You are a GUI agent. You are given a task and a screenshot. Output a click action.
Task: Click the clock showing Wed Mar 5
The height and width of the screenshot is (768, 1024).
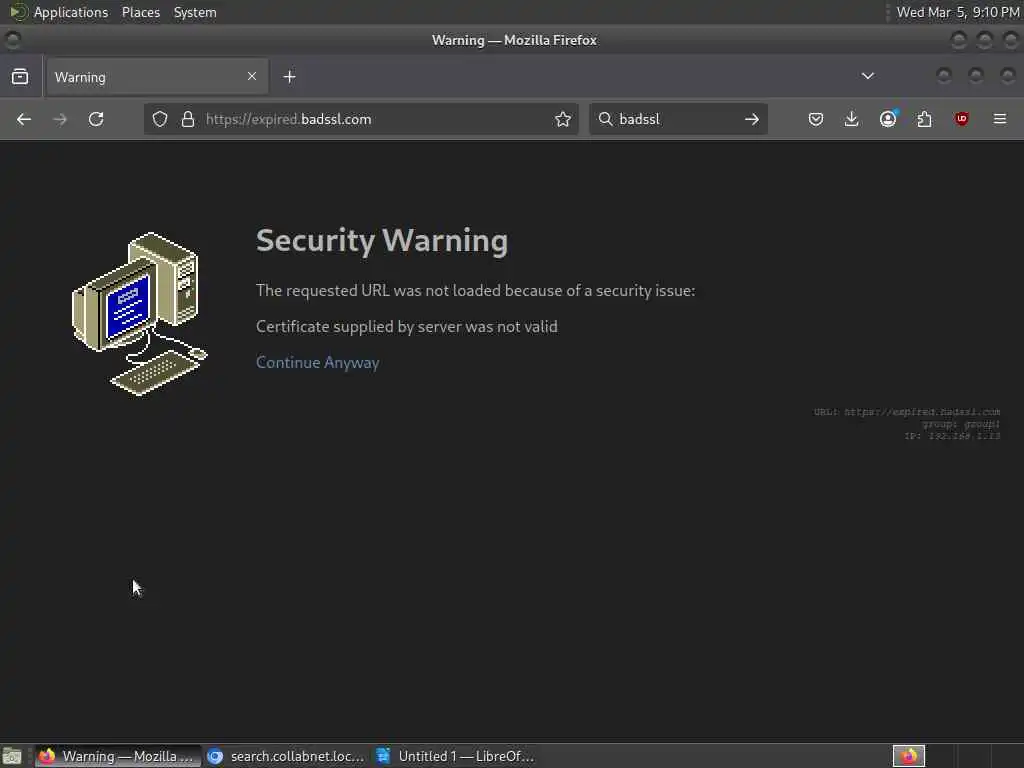957,12
